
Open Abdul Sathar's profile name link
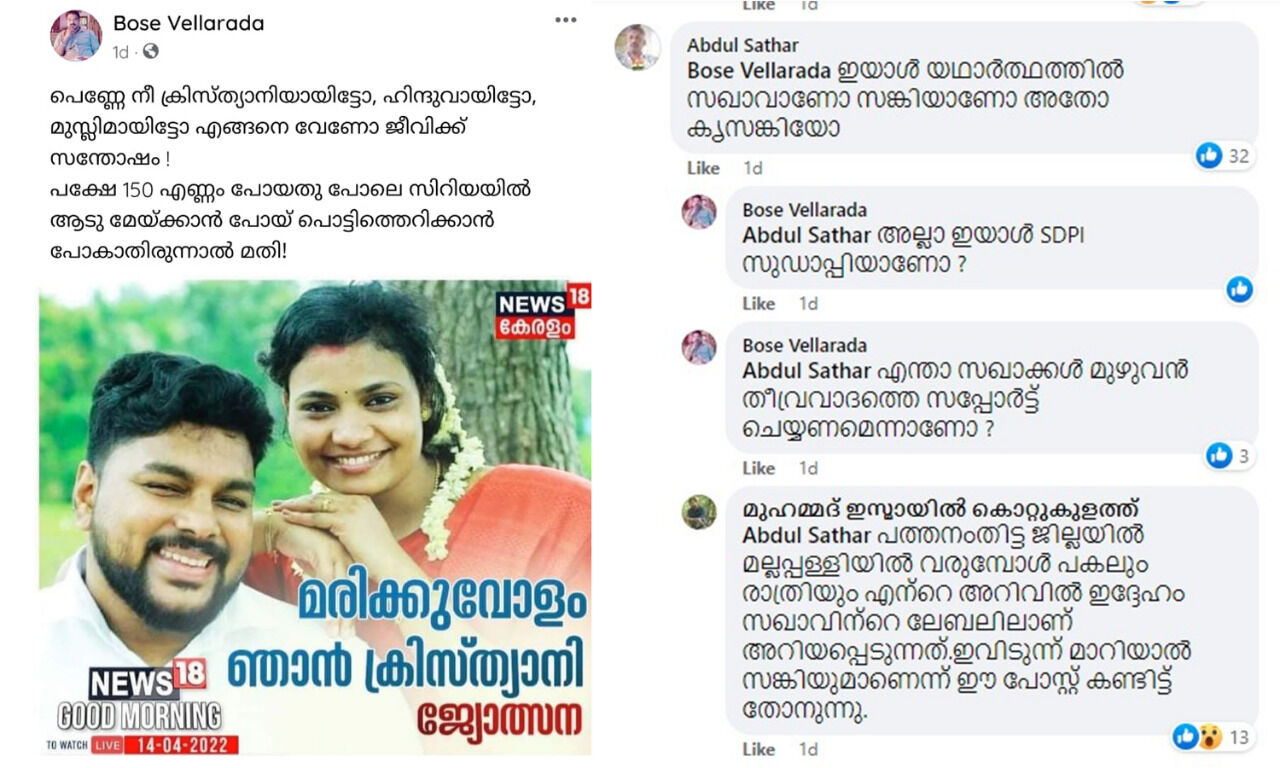pyautogui.click(x=743, y=46)
